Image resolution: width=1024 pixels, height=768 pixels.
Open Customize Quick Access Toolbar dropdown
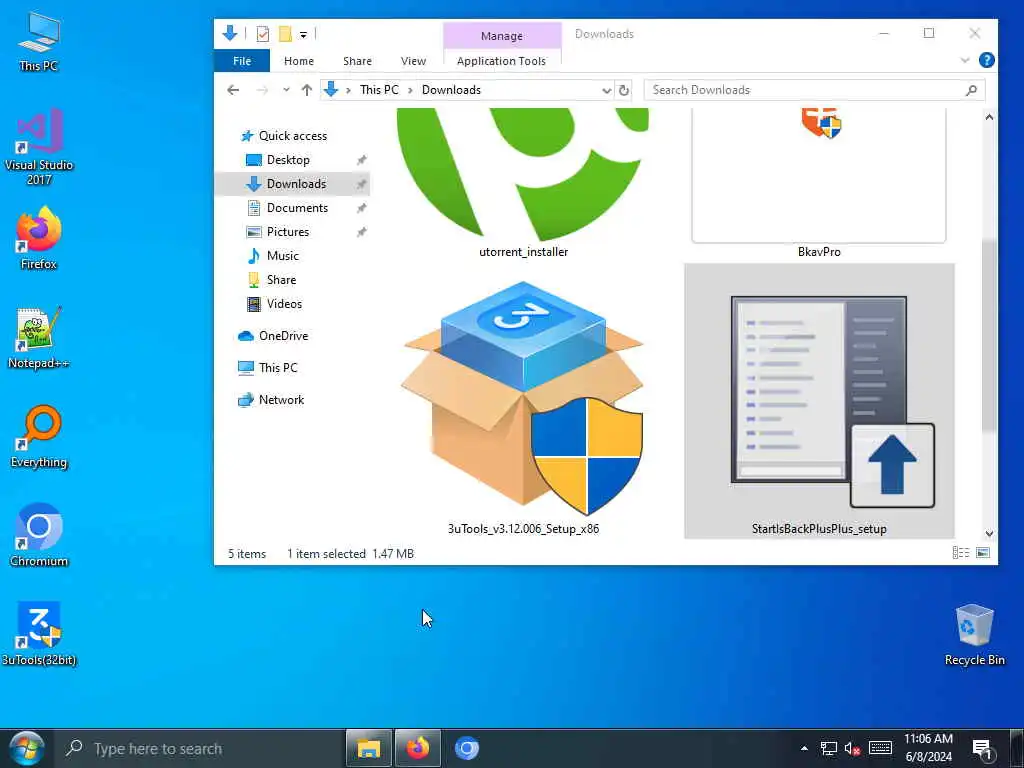pyautogui.click(x=304, y=35)
